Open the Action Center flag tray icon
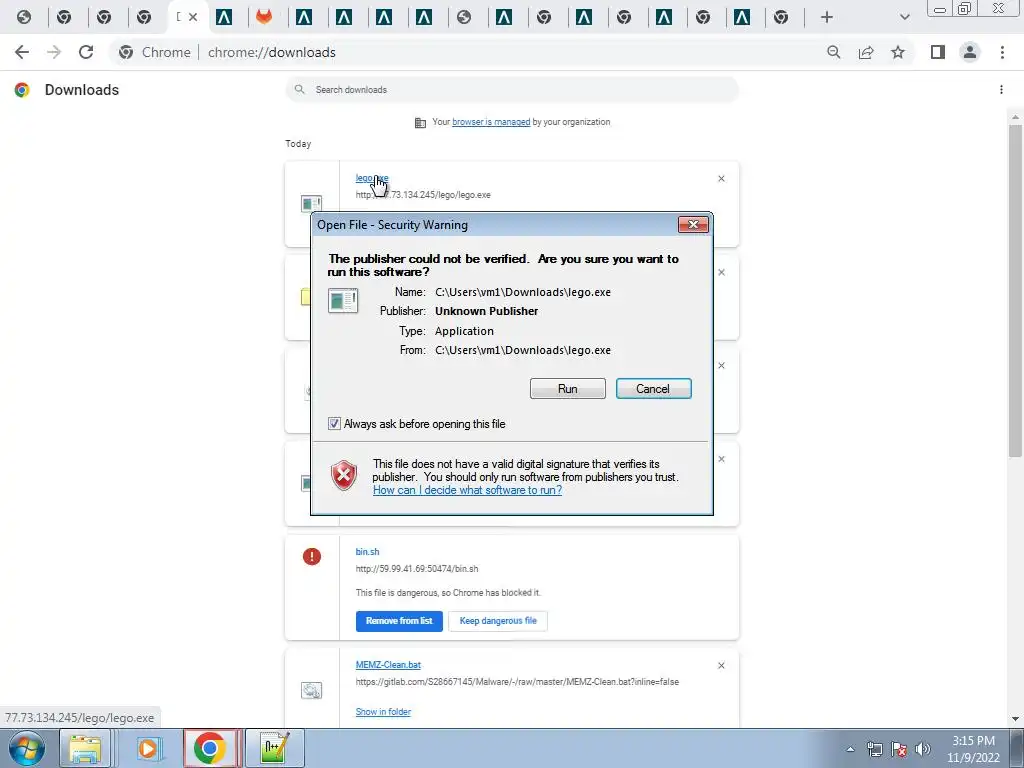 click(x=899, y=749)
